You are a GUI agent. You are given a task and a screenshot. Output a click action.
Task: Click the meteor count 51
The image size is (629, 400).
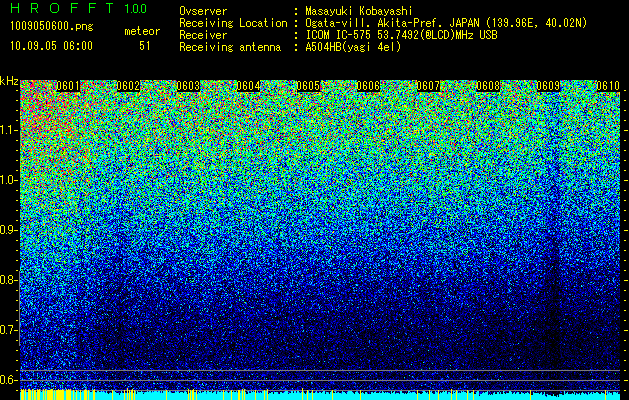pyautogui.click(x=145, y=46)
